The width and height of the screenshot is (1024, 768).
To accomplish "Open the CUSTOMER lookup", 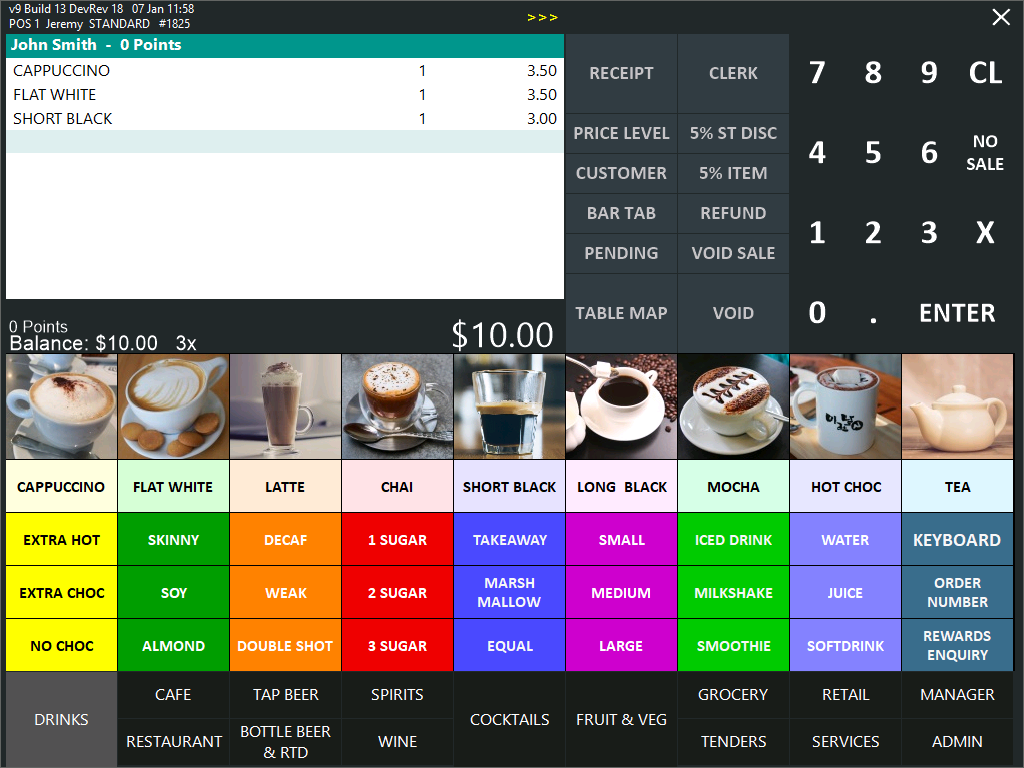I will click(621, 173).
